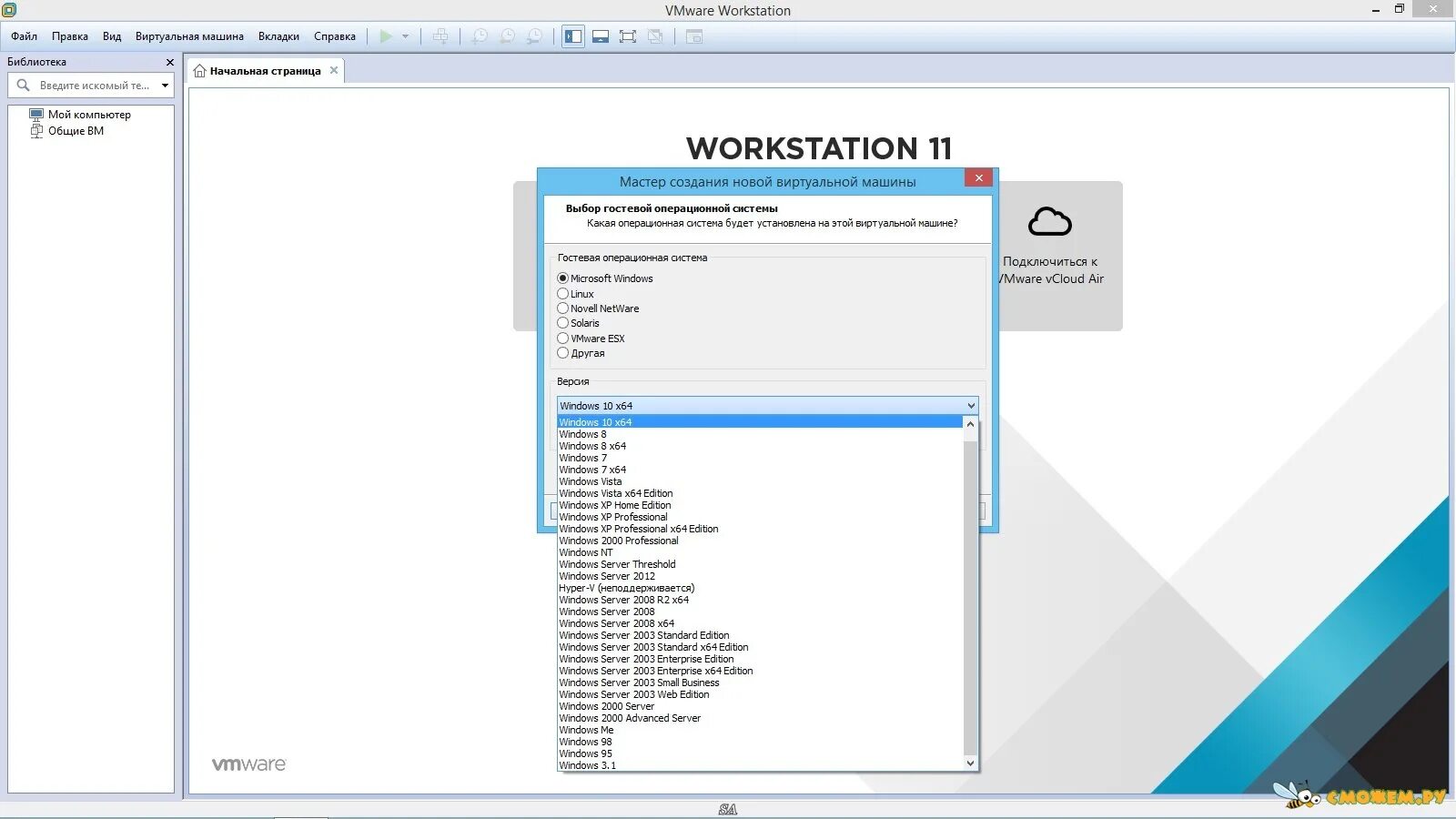Expand the power options arrow next to Play
Image resolution: width=1456 pixels, height=819 pixels.
point(403,36)
